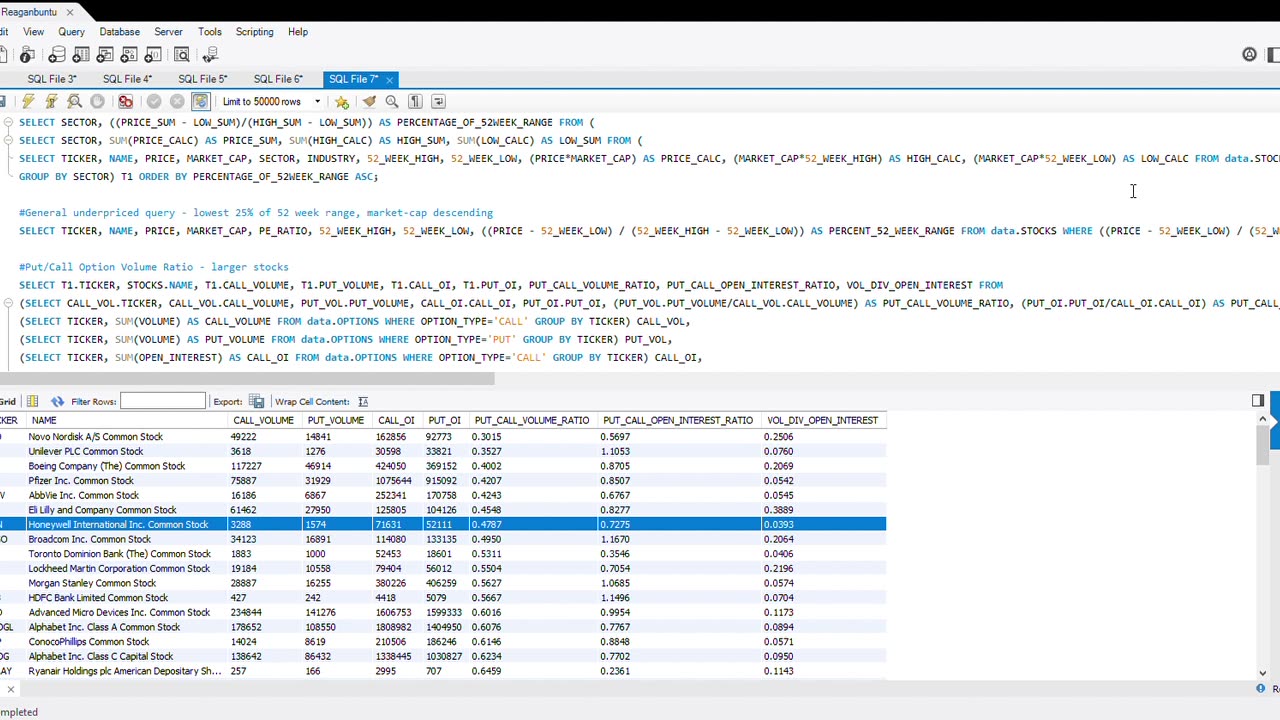
Task: Open the Scripting menu
Action: 254,32
